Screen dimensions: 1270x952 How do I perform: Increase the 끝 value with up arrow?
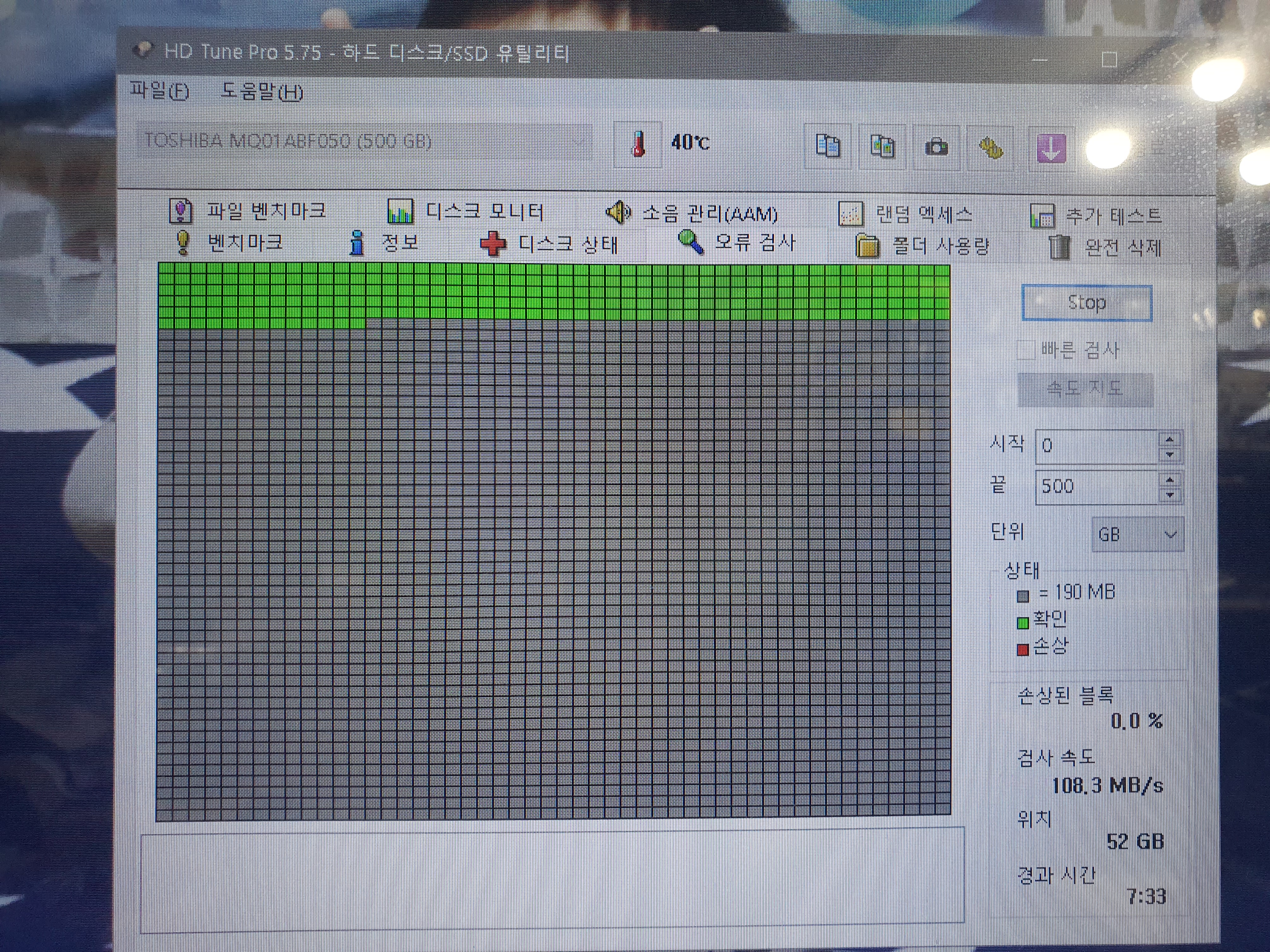click(1170, 480)
